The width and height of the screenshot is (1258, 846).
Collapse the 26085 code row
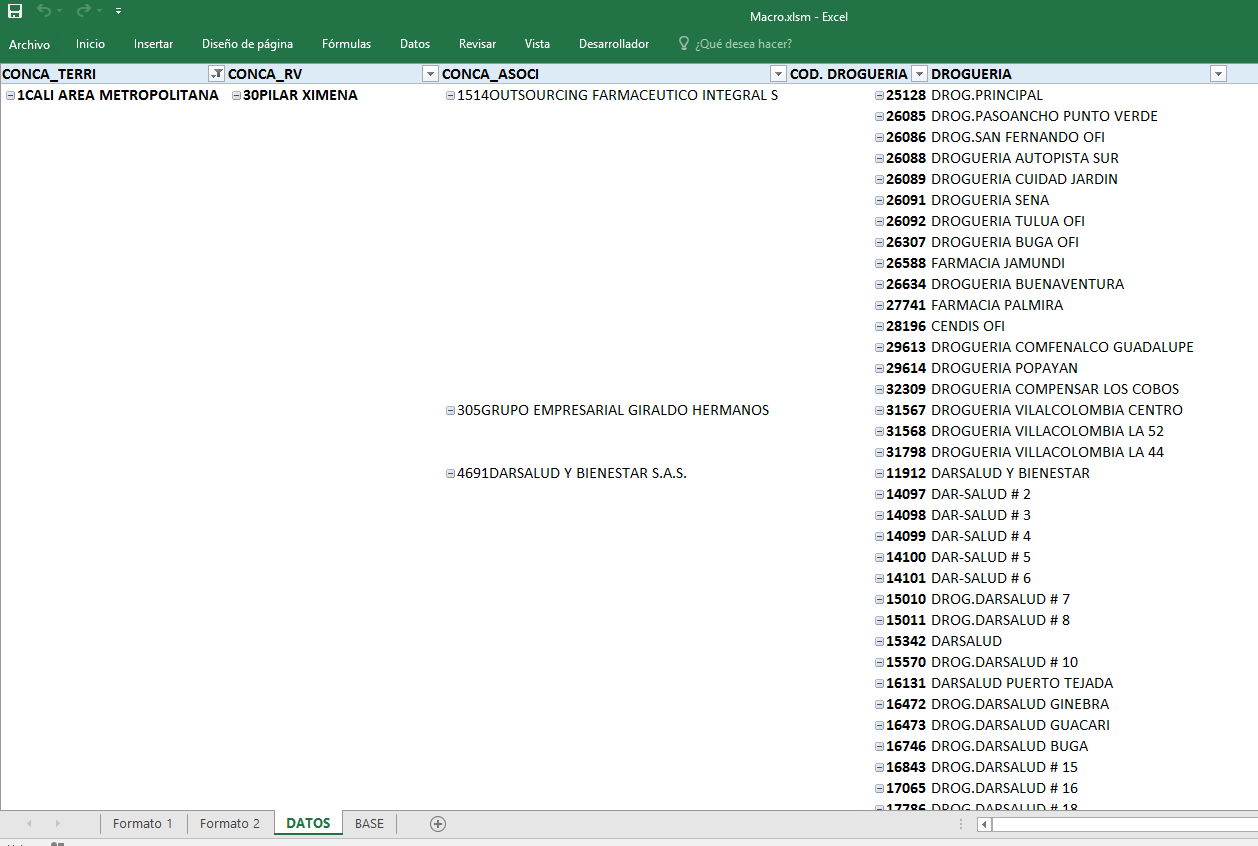tap(879, 117)
